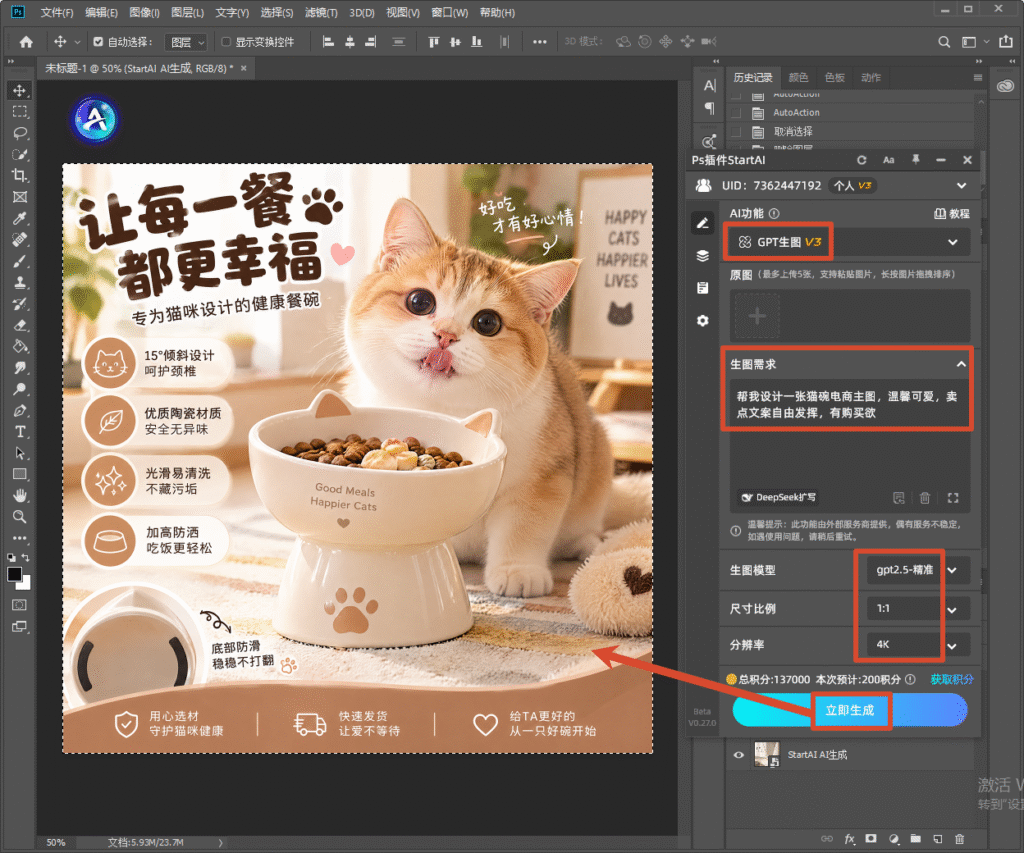Select the Rectangle shape tool
The image size is (1024, 853).
point(20,474)
